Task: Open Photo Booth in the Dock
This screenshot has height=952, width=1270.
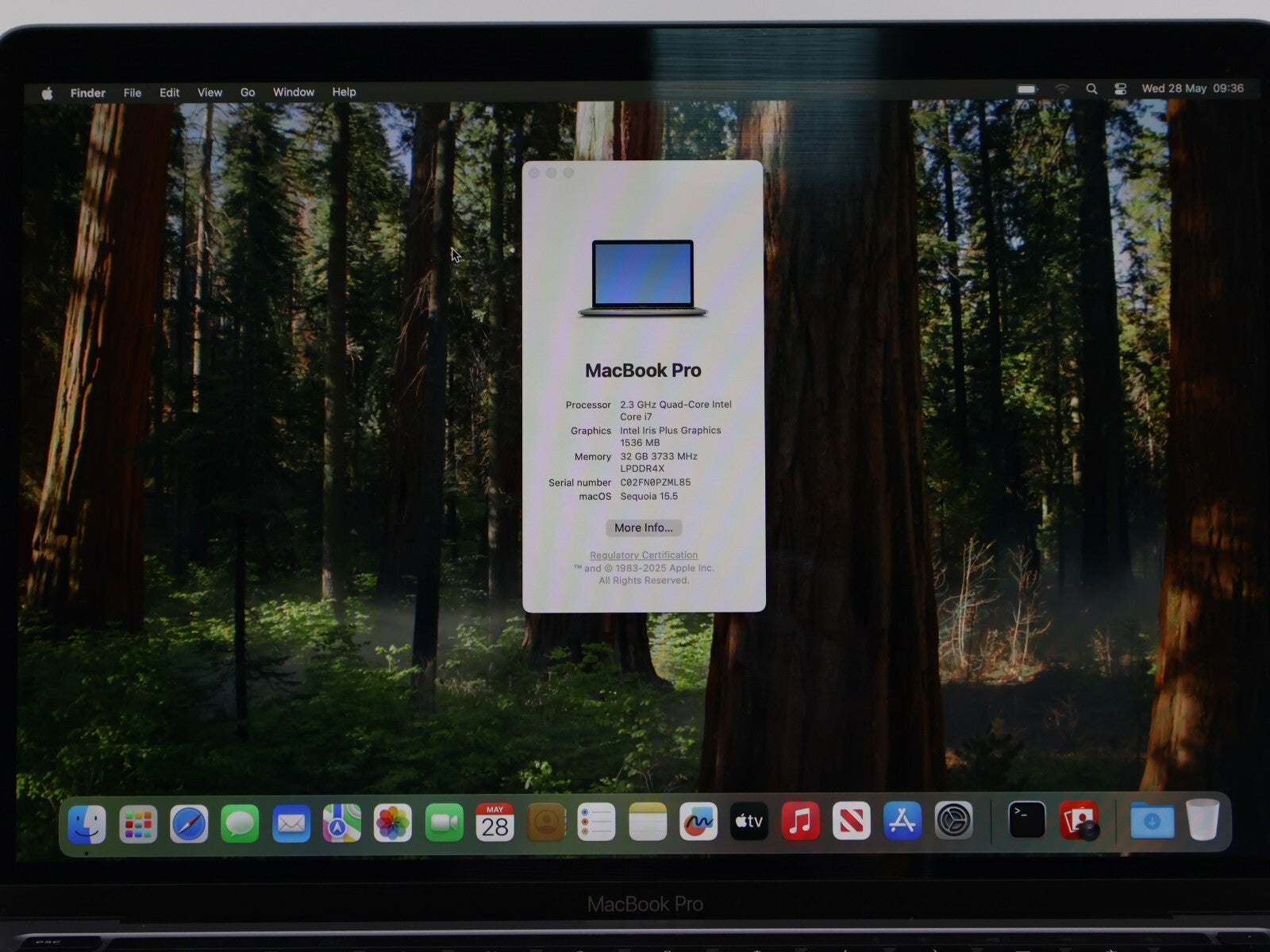Action: click(1079, 820)
